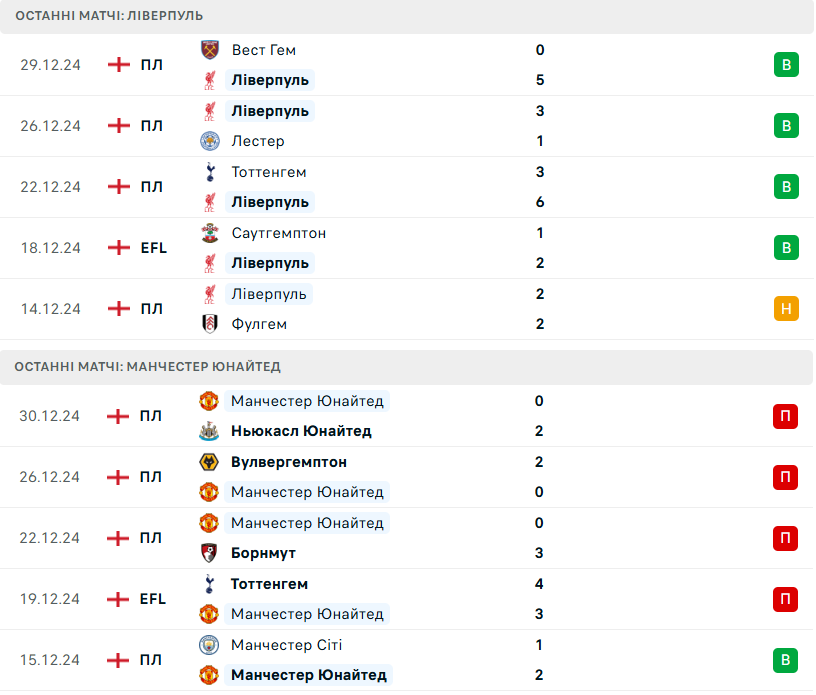Click the Fulham club crest
The image size is (816, 695).
[x=210, y=324]
